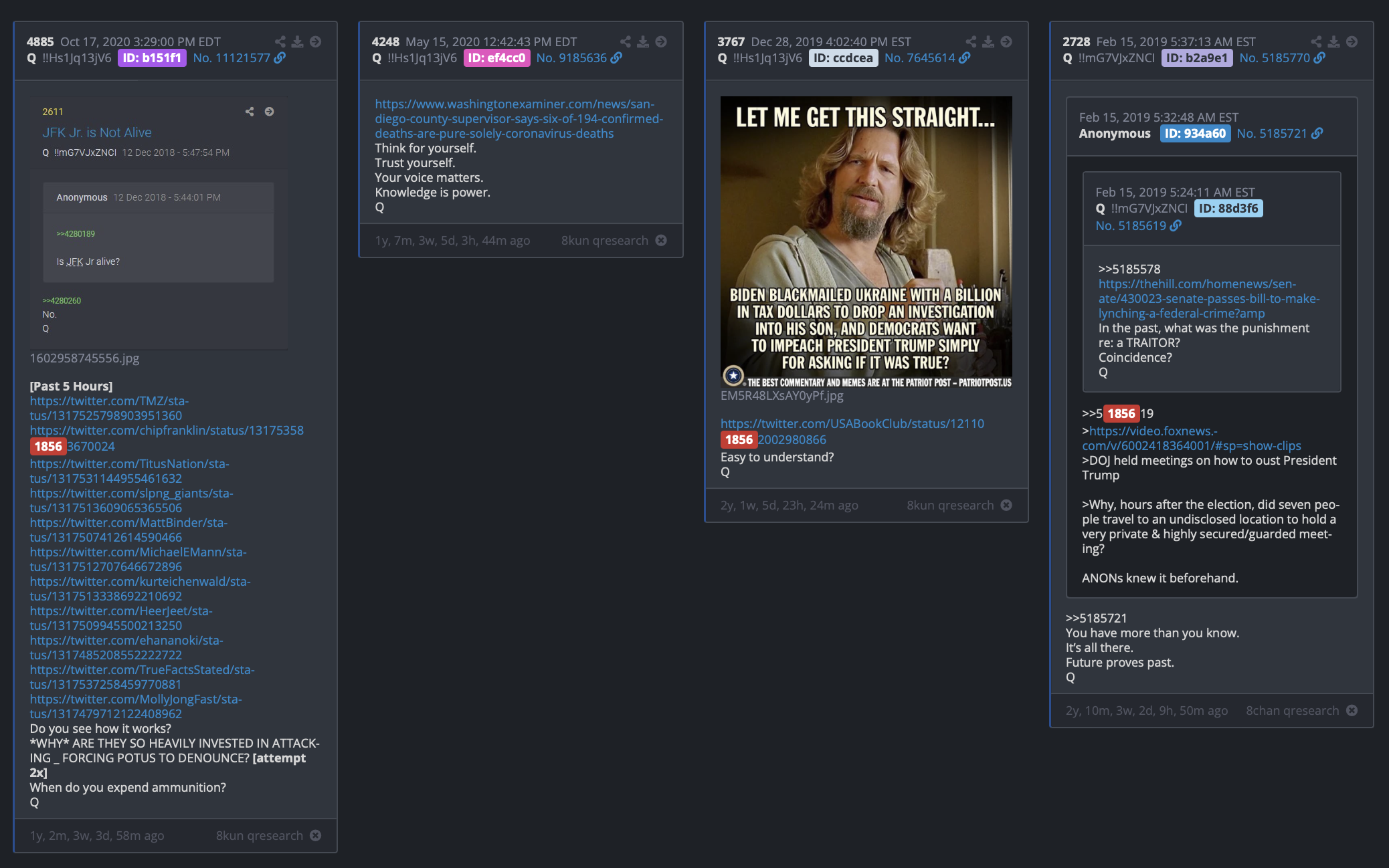Click link icon next to No. 11121577
1389x868 pixels.
[280, 58]
